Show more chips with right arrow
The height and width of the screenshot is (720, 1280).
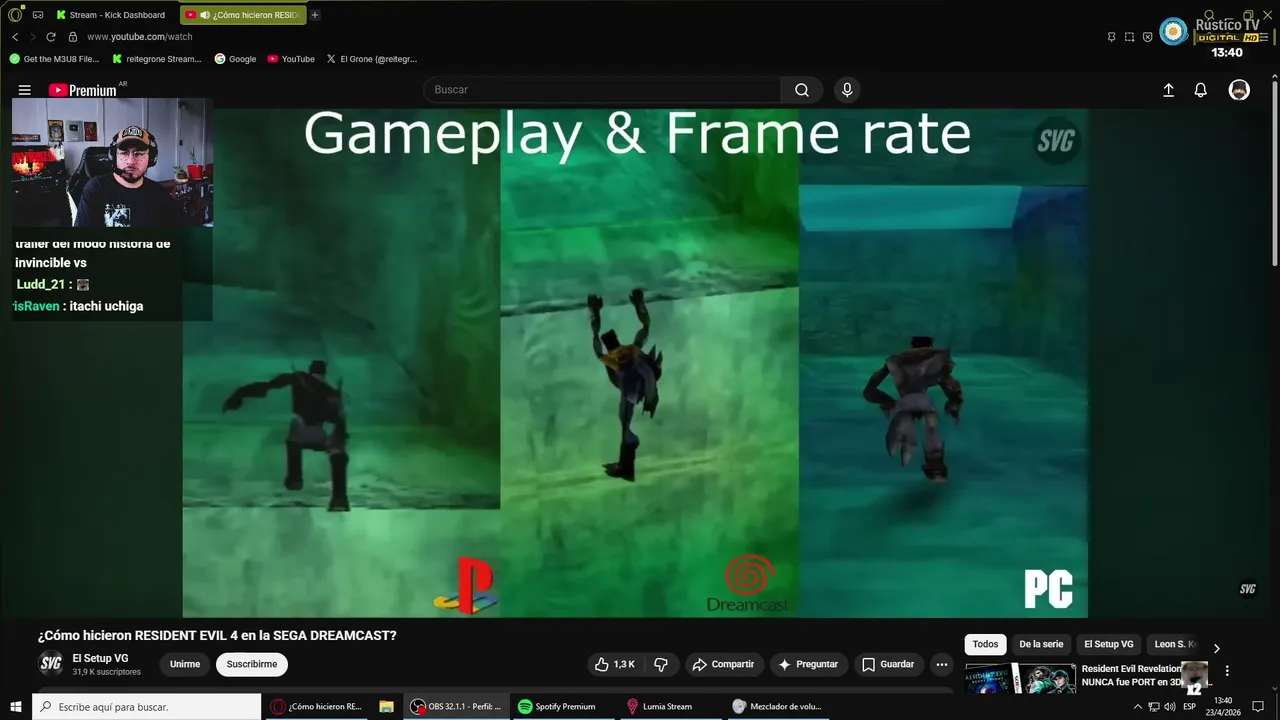[1216, 648]
